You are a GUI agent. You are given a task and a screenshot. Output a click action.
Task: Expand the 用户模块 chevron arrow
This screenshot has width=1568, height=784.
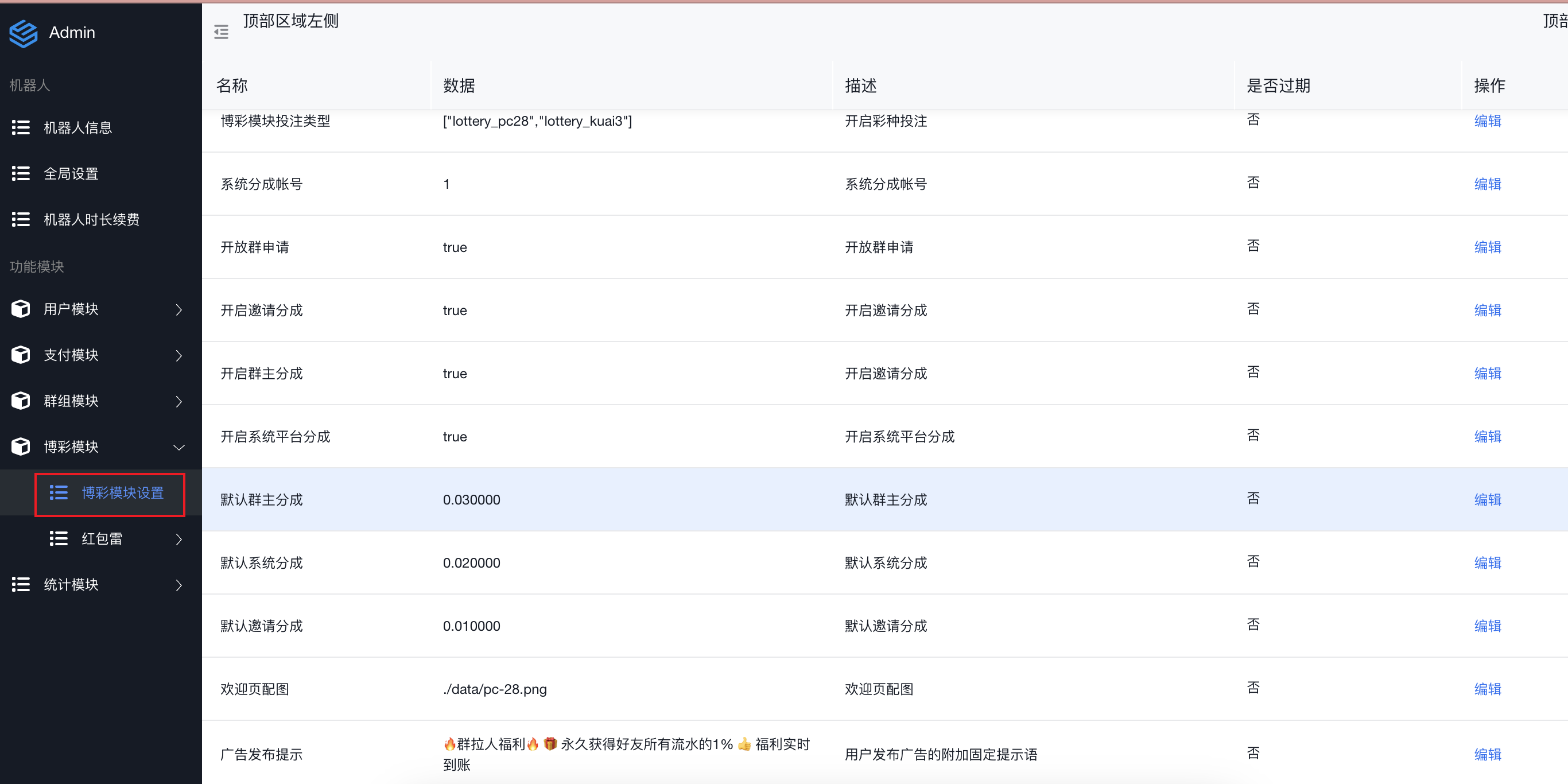[x=178, y=309]
